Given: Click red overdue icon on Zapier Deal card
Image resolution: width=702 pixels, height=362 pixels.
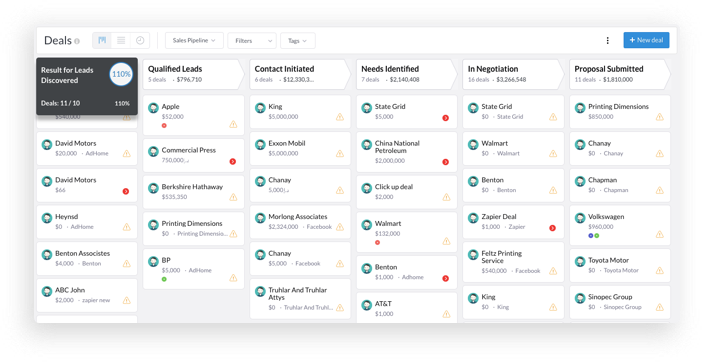Looking at the screenshot, I should click(552, 228).
